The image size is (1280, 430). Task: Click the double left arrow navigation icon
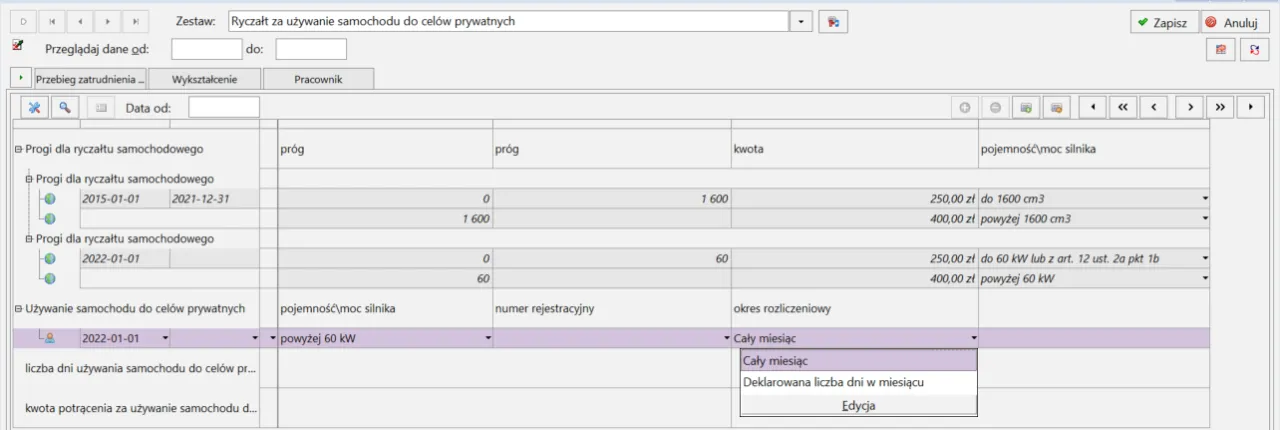tap(1123, 107)
